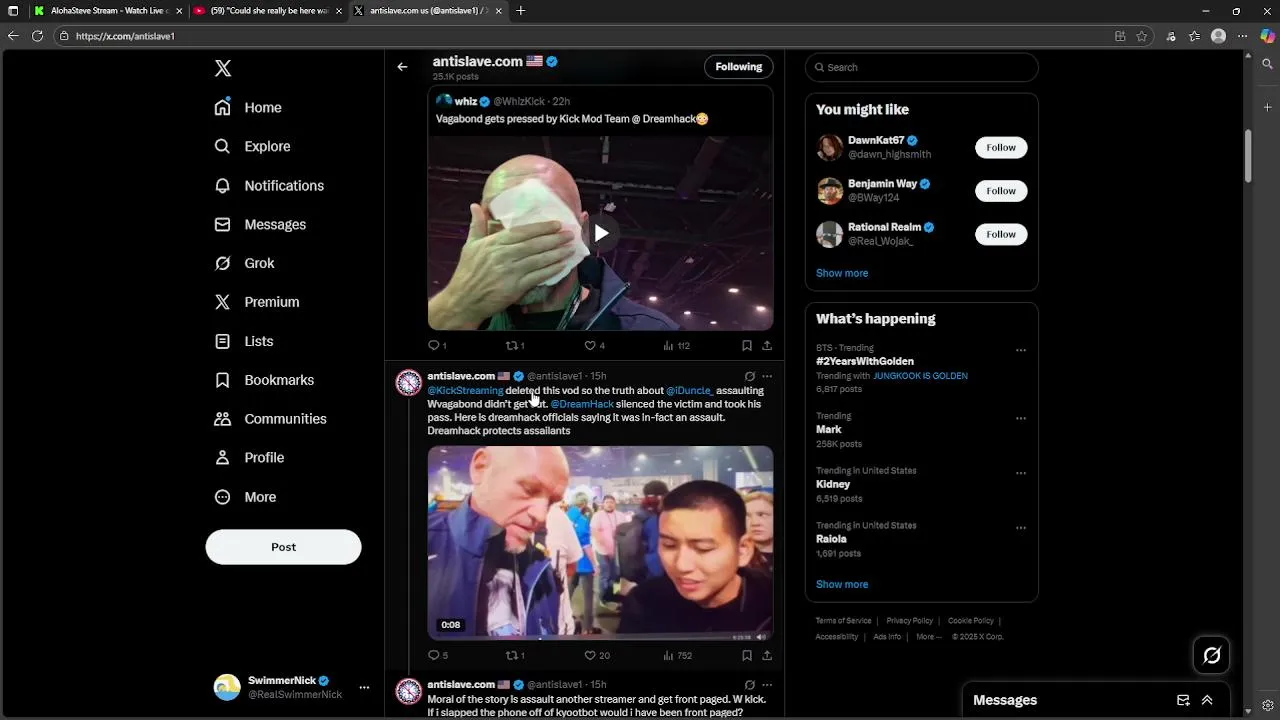Open a new browser tab
Image resolution: width=1280 pixels, height=720 pixels.
(x=520, y=11)
